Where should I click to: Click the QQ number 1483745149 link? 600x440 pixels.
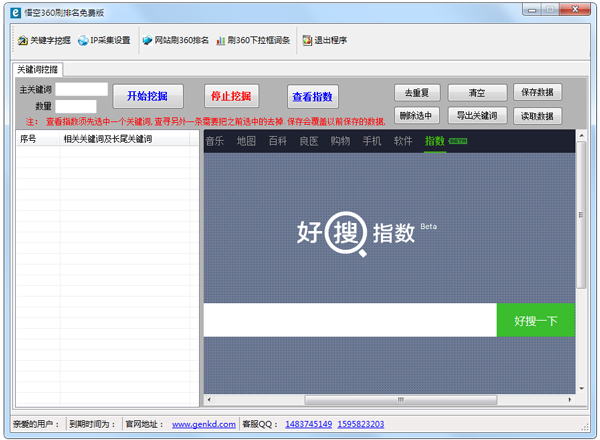[x=308, y=424]
